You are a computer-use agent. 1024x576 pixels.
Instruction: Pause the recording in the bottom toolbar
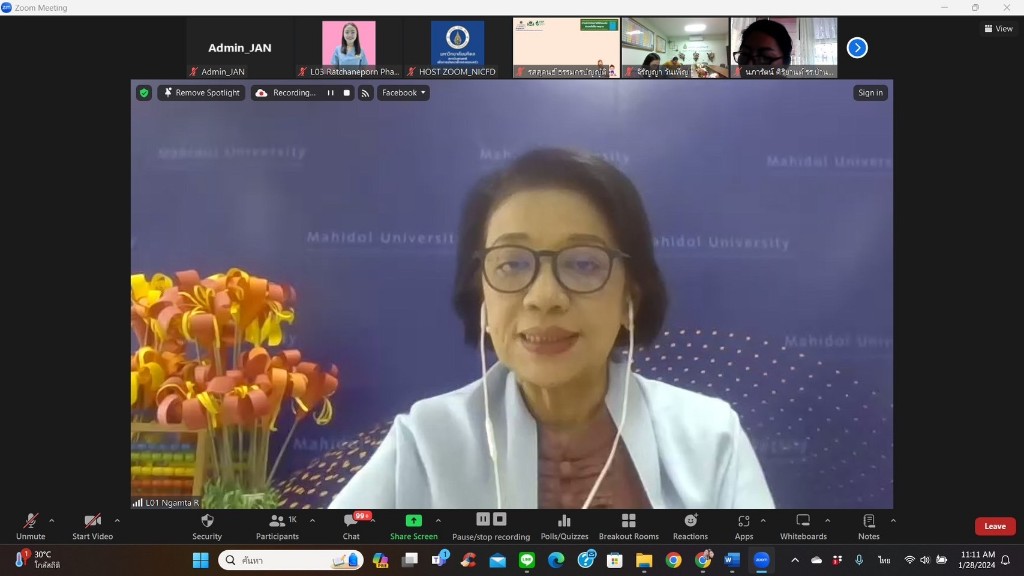[x=483, y=519]
